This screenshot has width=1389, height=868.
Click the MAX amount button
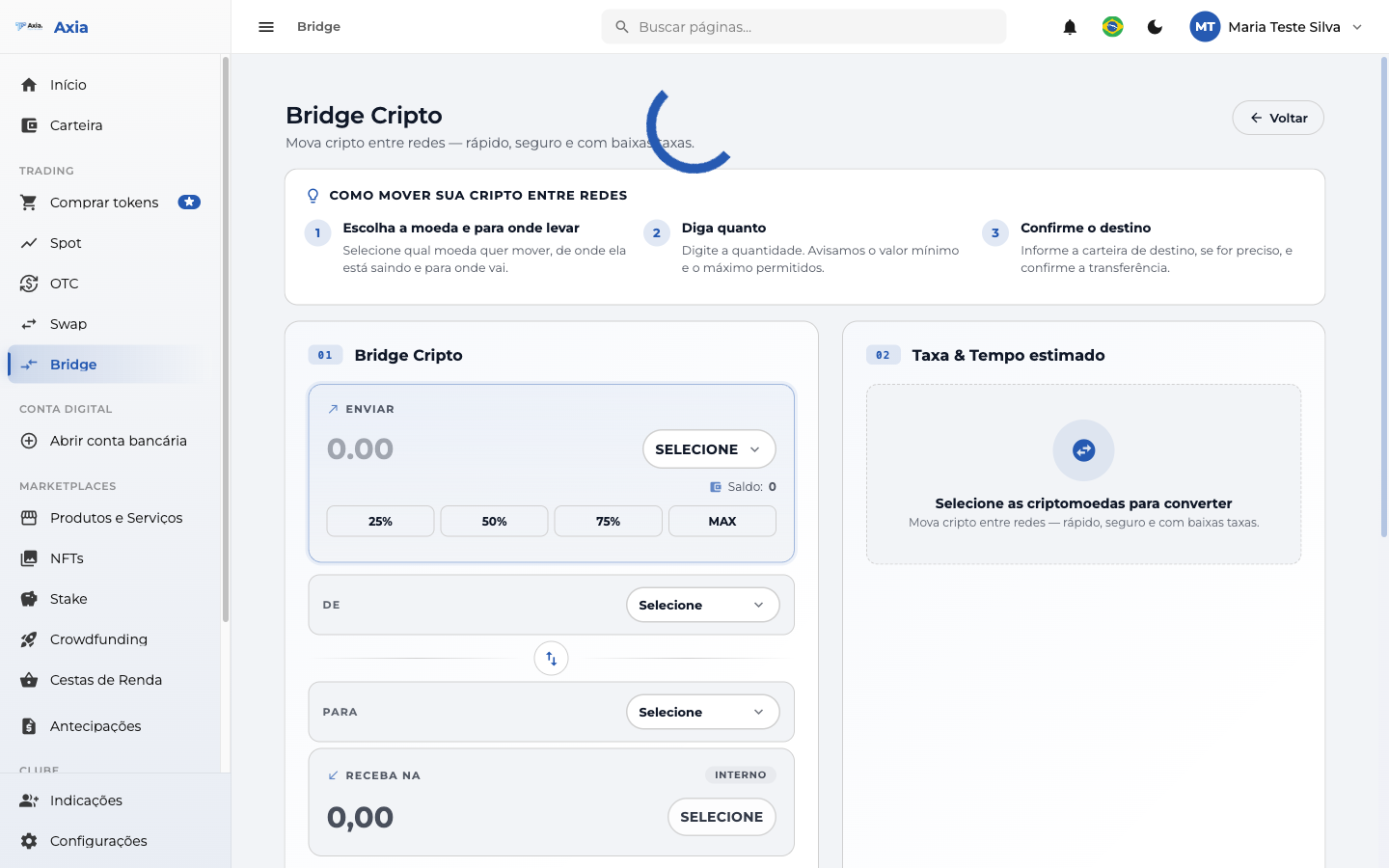point(722,521)
